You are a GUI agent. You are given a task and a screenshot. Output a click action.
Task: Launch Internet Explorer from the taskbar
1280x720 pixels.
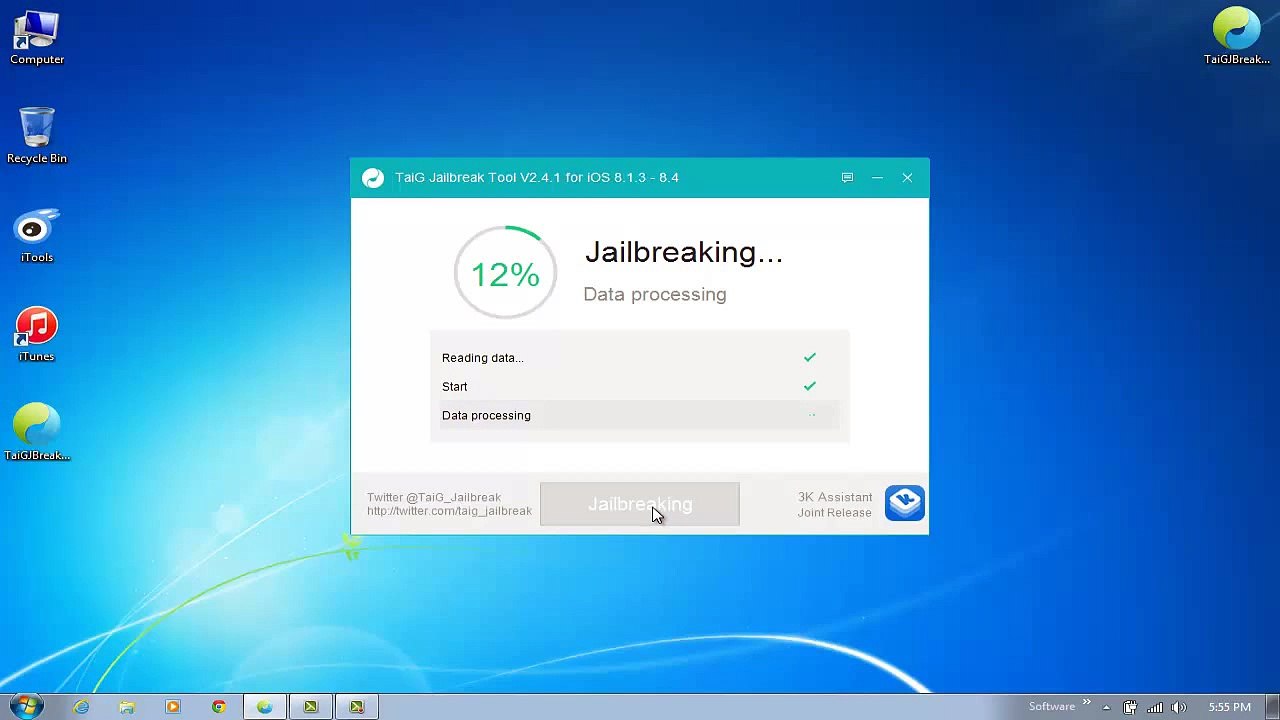81,707
